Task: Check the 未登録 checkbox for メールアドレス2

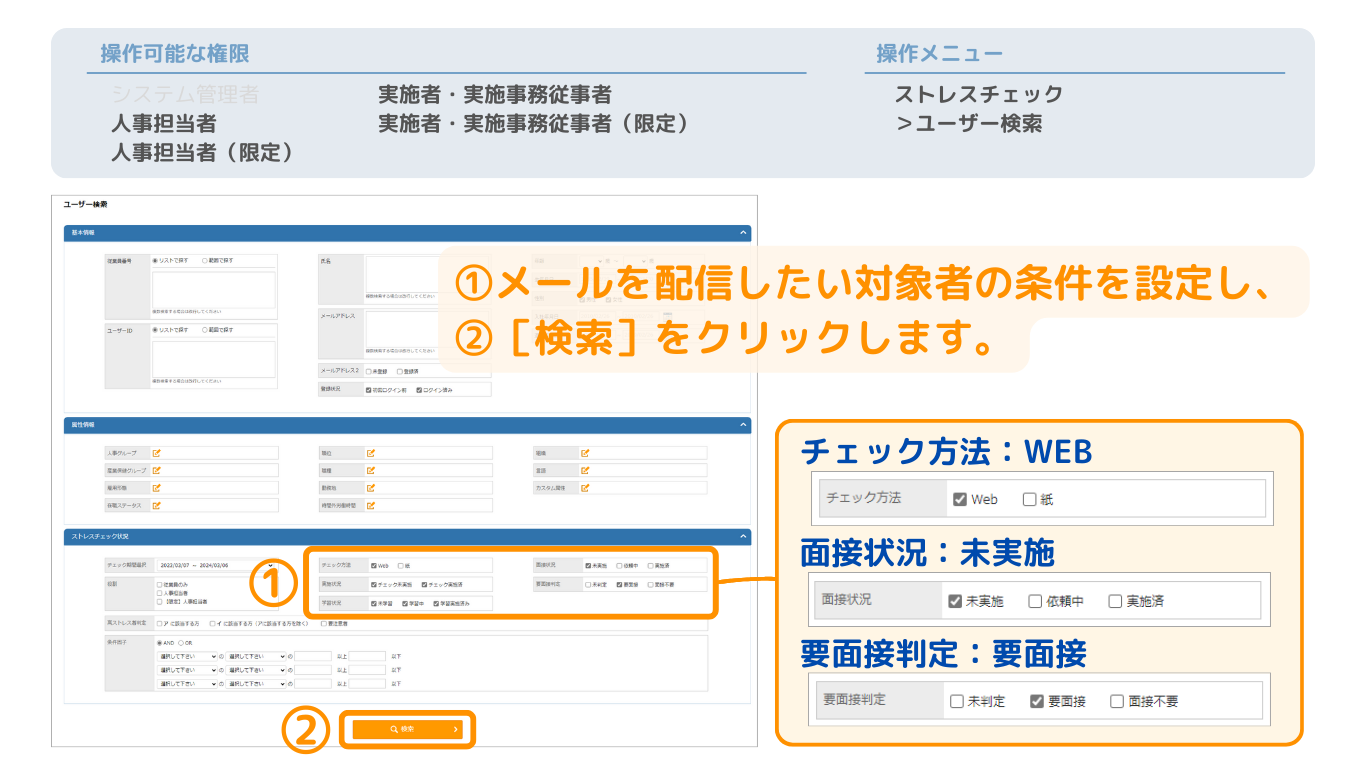Action: [369, 371]
